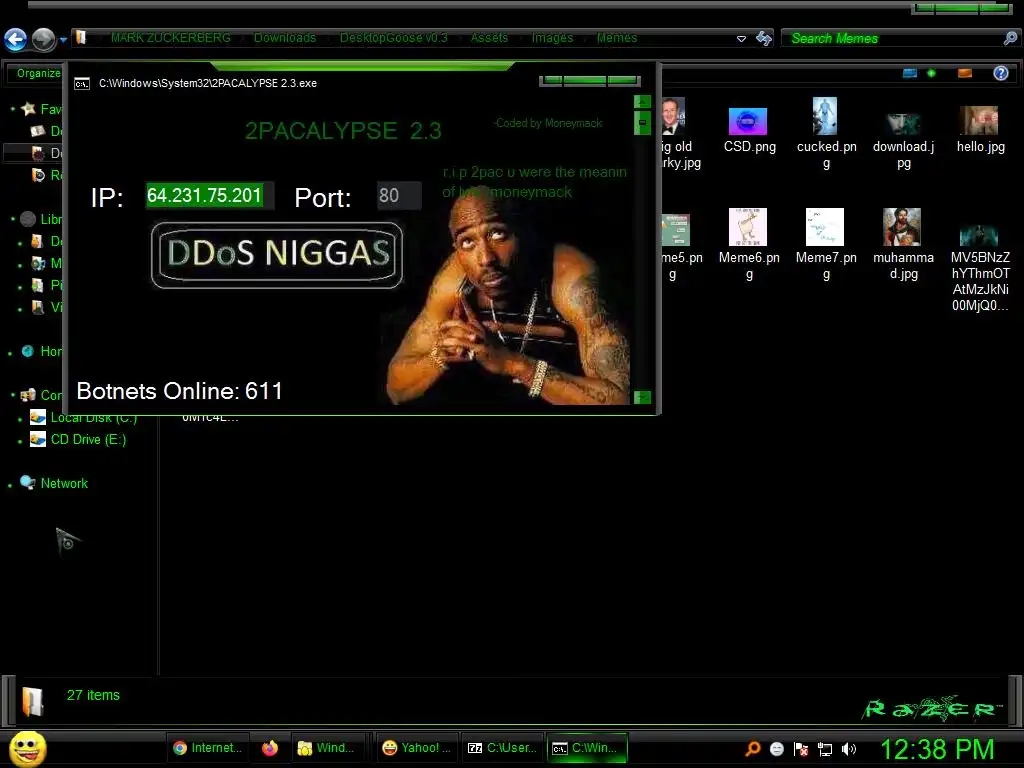Select the cucked.png file

pyautogui.click(x=825, y=134)
